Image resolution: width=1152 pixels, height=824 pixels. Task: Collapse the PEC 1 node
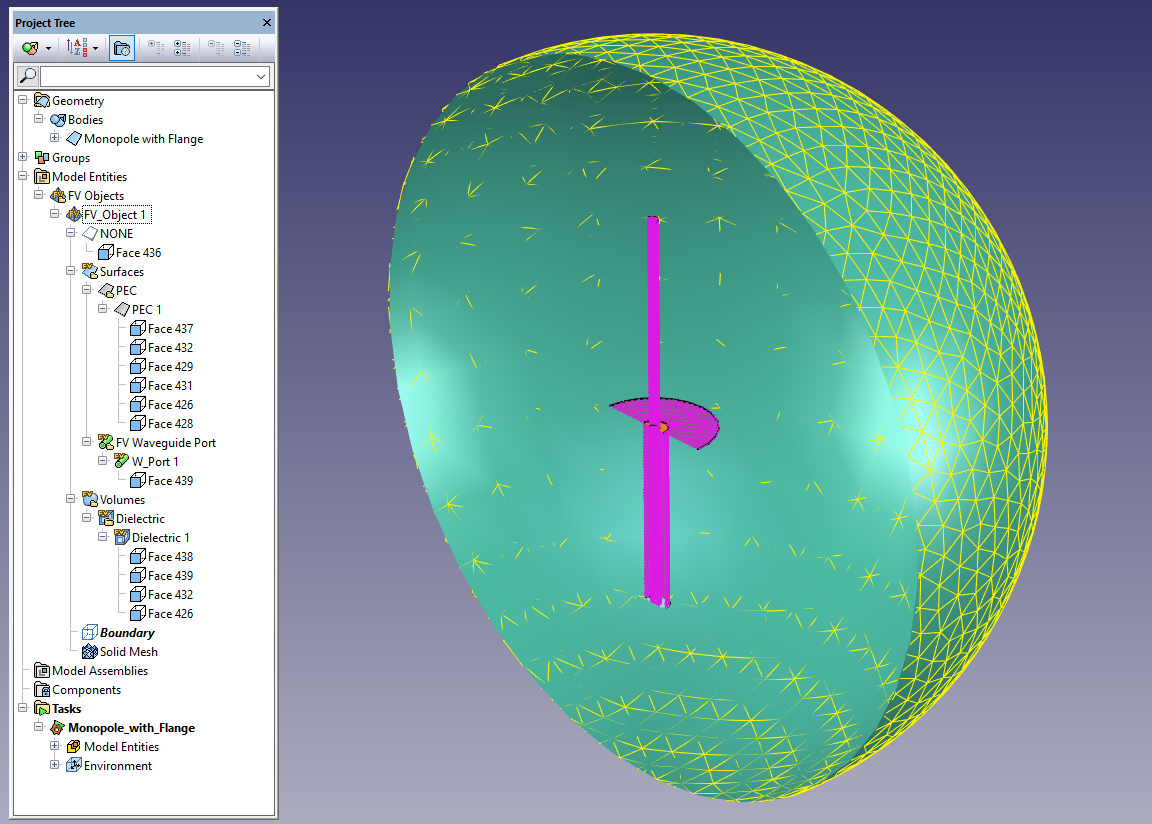[x=103, y=310]
